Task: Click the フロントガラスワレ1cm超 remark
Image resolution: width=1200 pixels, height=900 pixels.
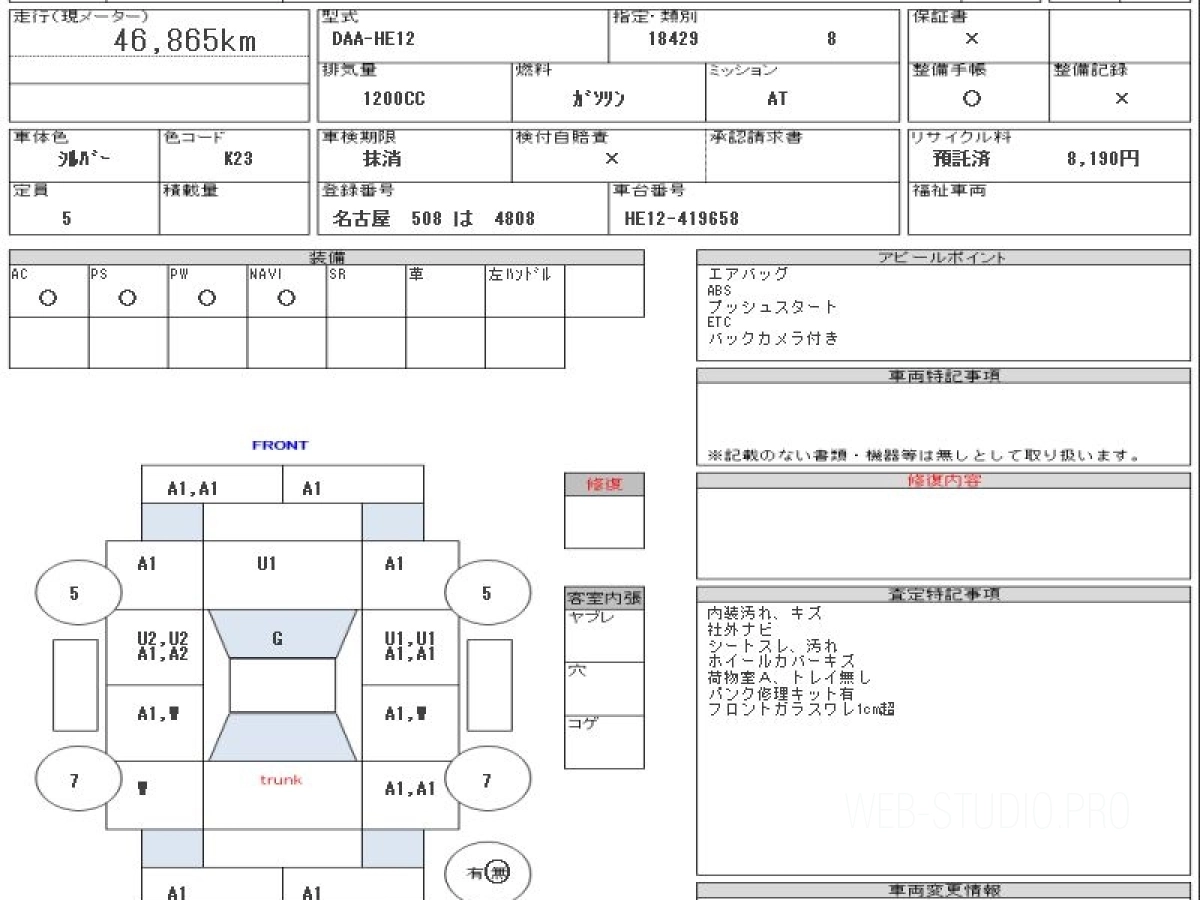Action: pyautogui.click(x=801, y=709)
